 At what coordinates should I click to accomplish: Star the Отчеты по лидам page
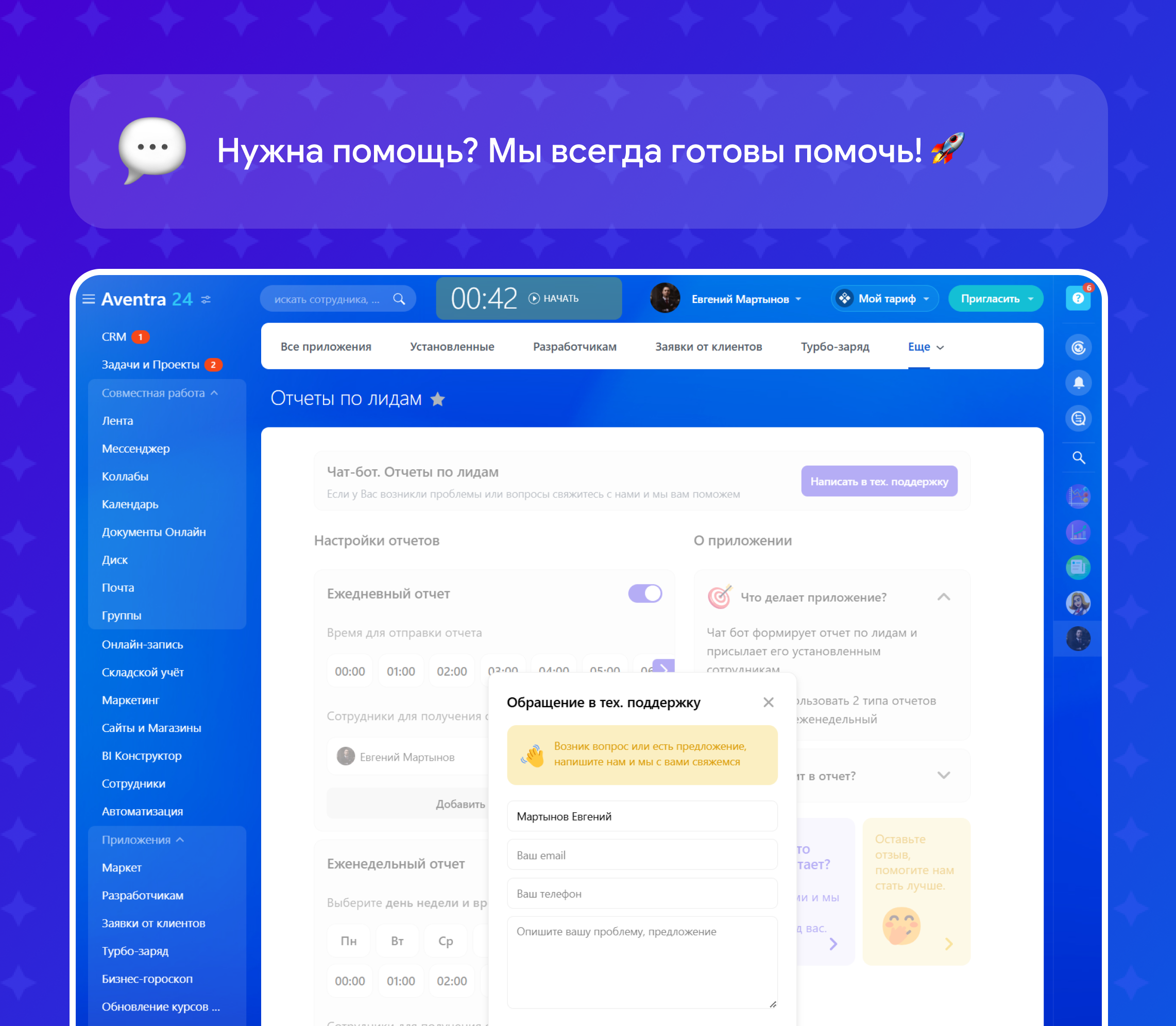[438, 399]
